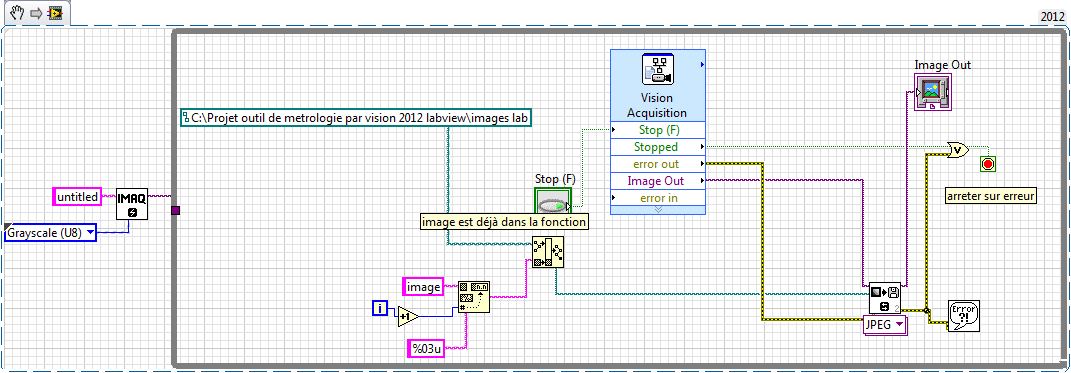
Task: Select the increment (+1) function
Action: pos(408,317)
